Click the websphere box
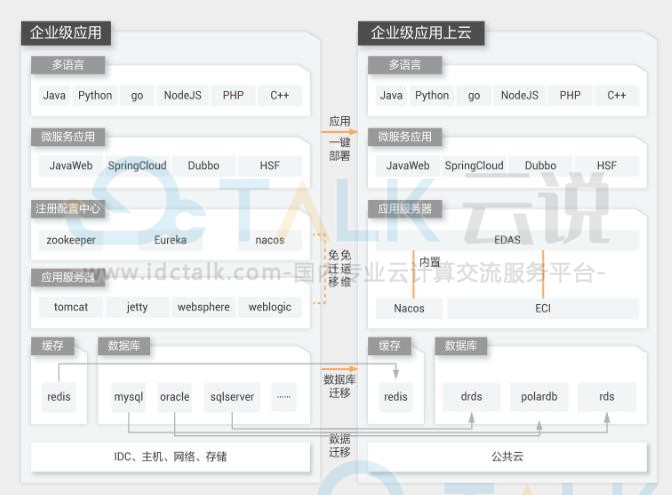Image resolution: width=672 pixels, height=495 pixels. coord(204,307)
